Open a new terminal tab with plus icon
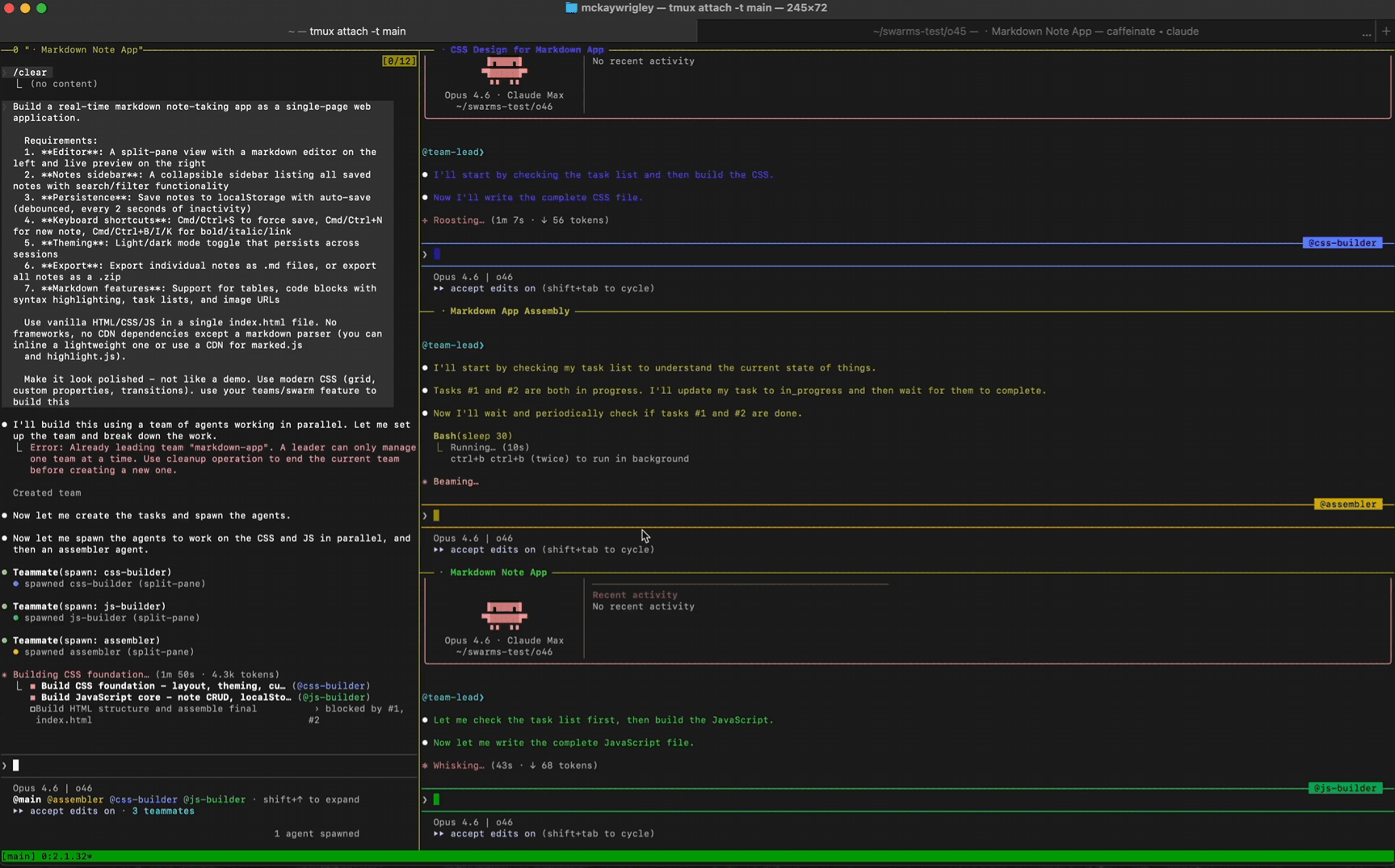 [x=1386, y=31]
